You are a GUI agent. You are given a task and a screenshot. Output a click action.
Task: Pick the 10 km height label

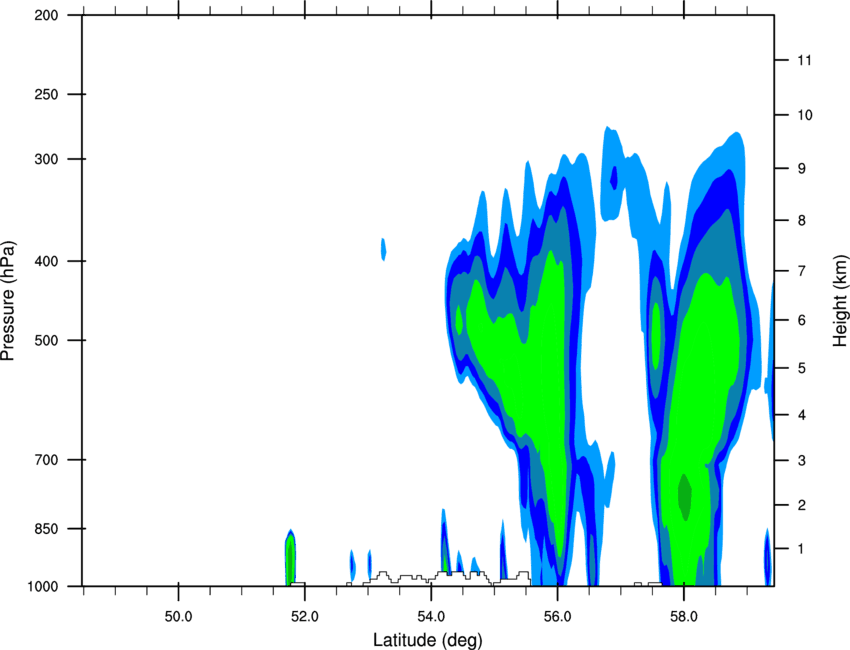(805, 115)
